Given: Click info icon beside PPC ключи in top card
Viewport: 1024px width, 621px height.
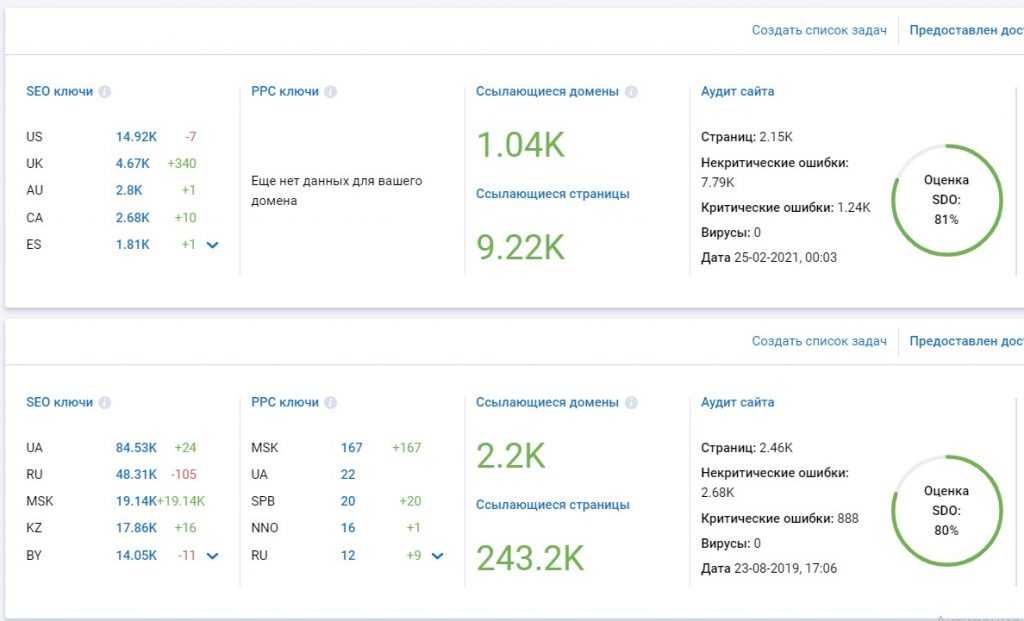Looking at the screenshot, I should (331, 92).
